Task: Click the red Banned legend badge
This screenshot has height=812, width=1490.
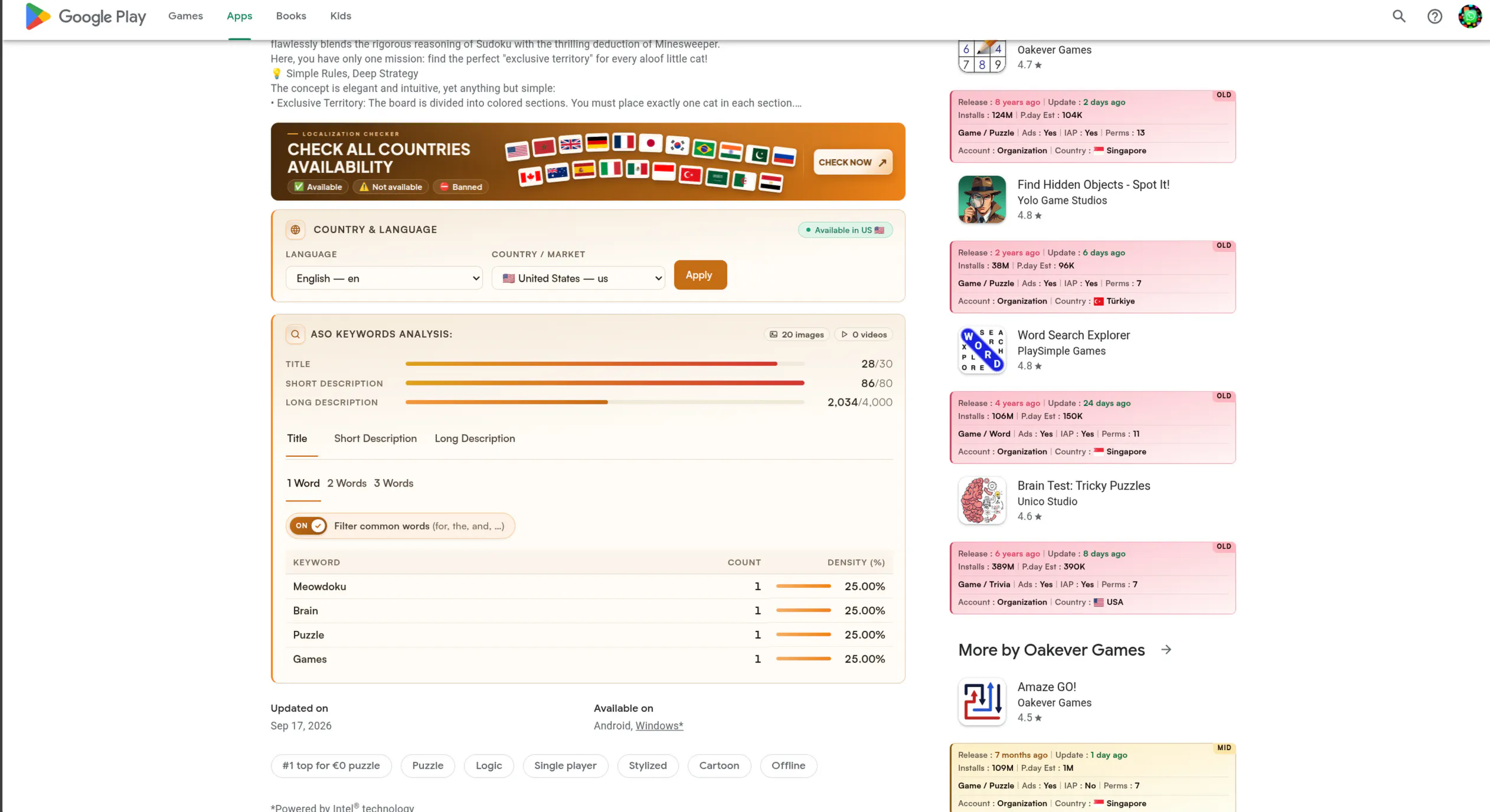Action: tap(461, 187)
